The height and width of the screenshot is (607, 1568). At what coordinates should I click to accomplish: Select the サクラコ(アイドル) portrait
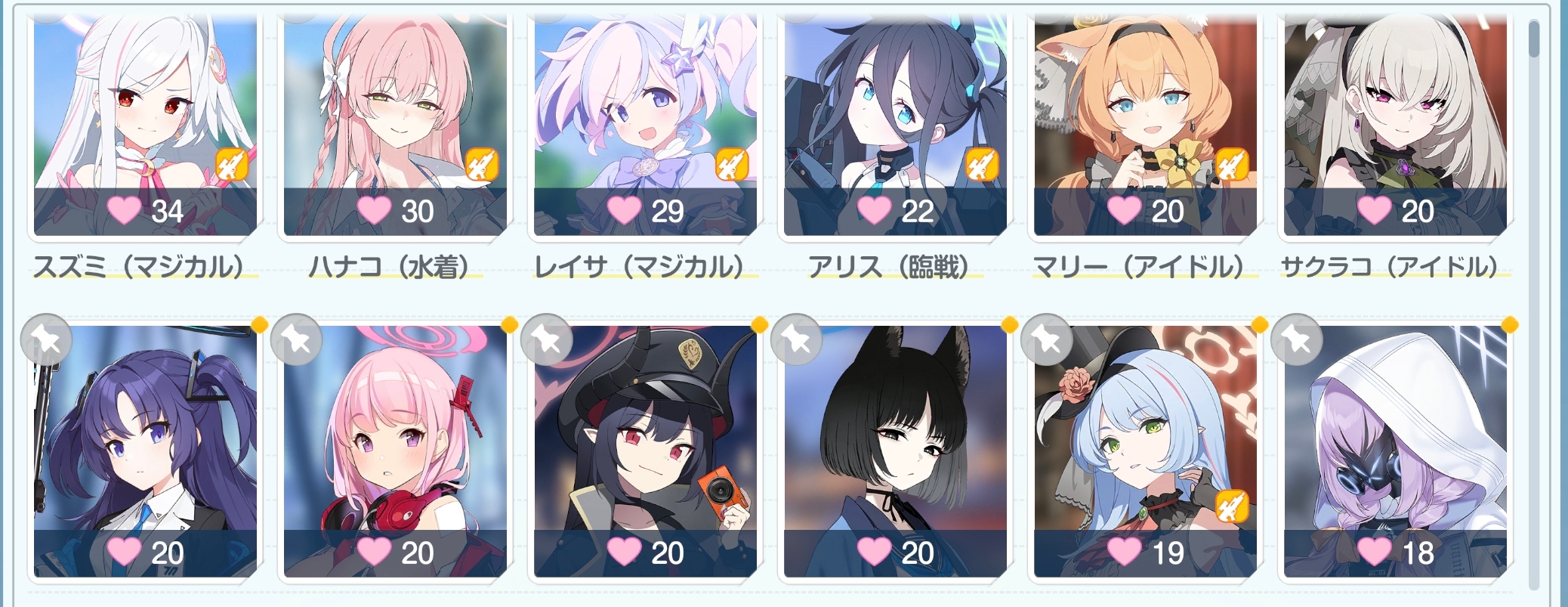[x=1395, y=125]
